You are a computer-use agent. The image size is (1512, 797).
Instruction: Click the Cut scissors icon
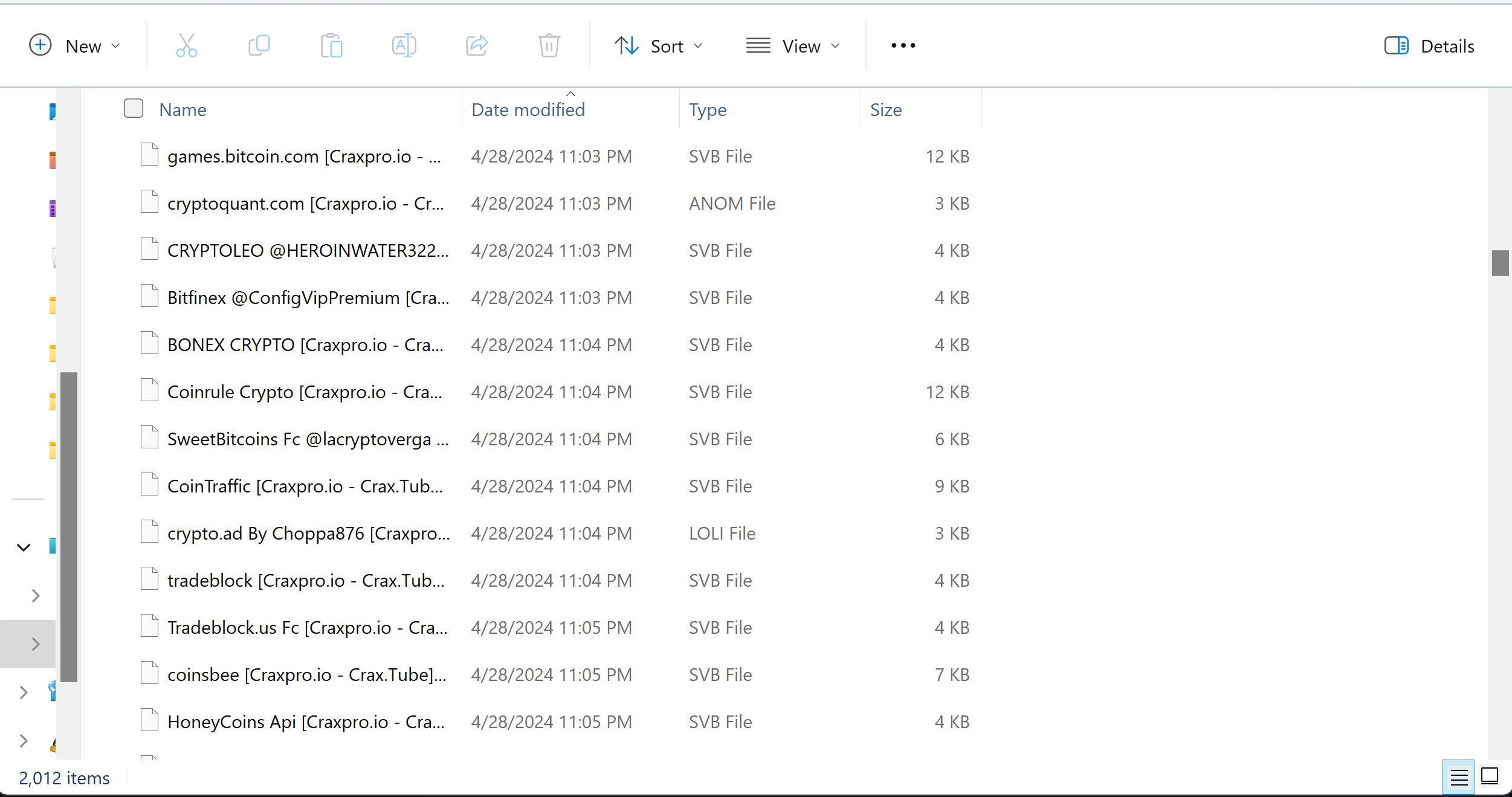(x=186, y=46)
